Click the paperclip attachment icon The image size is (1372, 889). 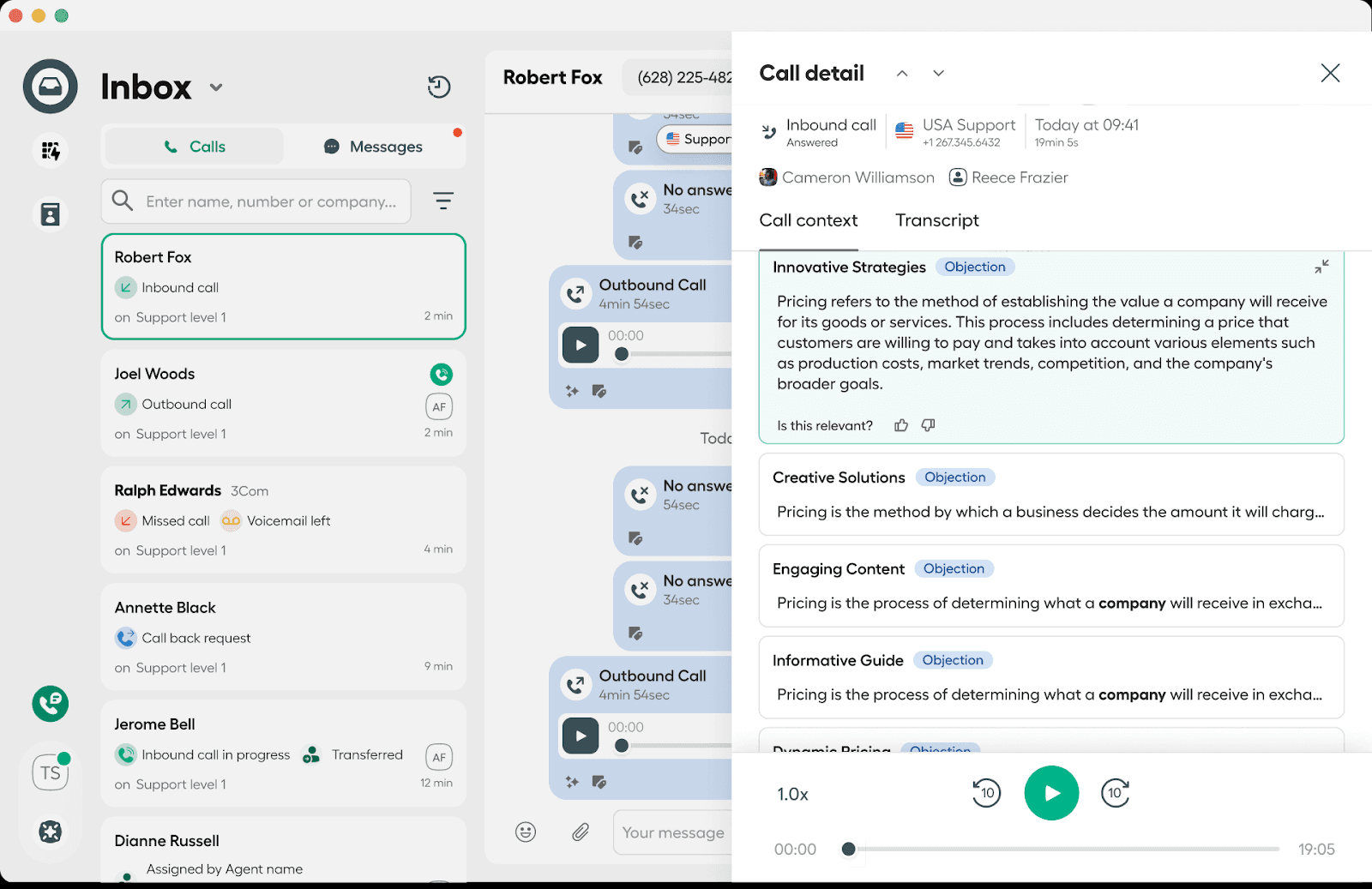(581, 832)
